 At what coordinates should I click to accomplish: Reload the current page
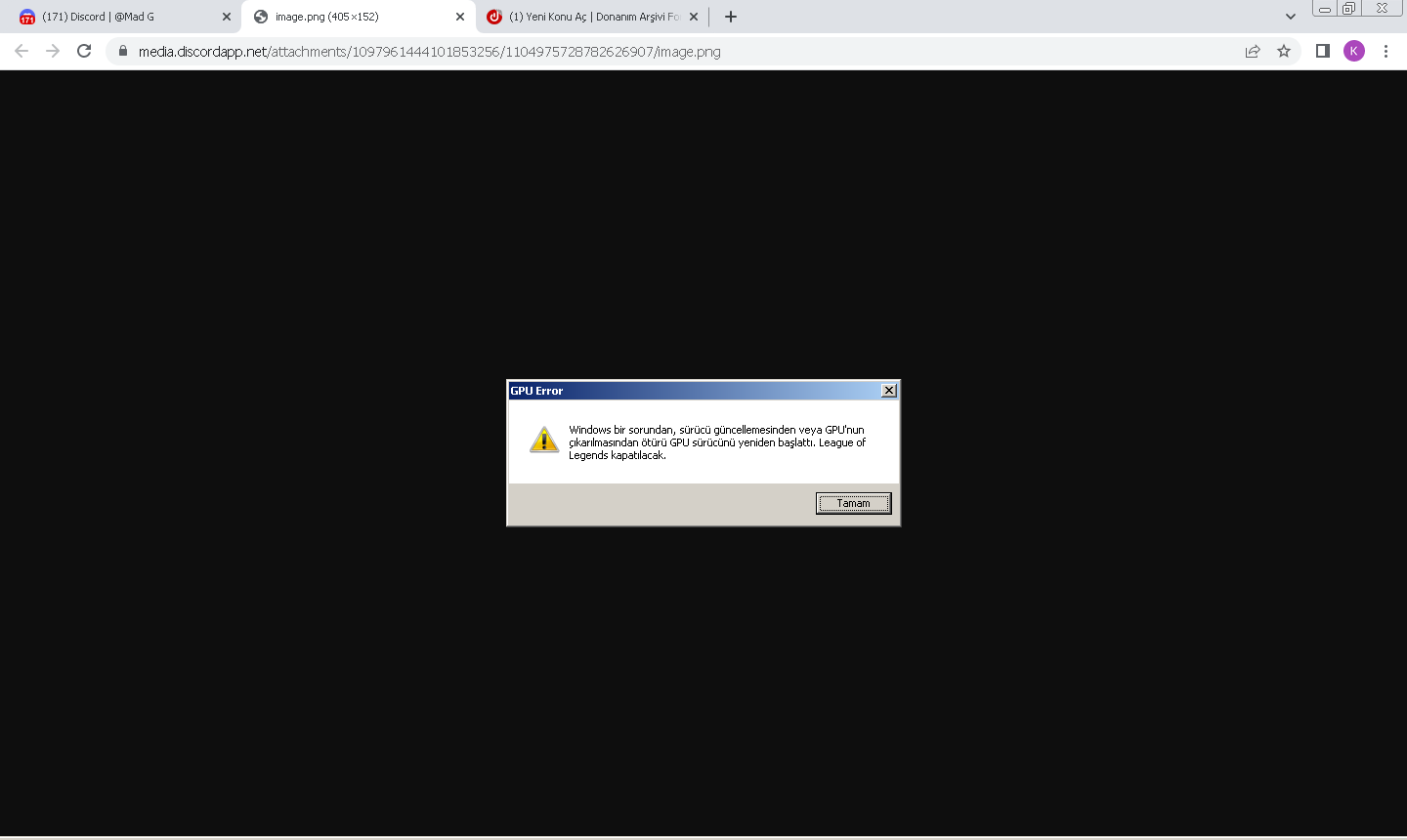pos(84,51)
